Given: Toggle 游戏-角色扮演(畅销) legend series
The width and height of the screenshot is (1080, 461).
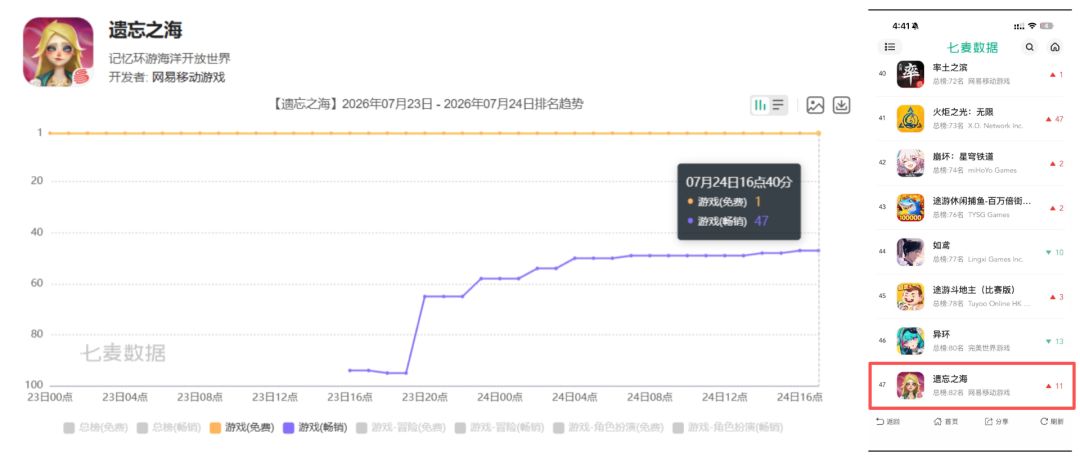Looking at the screenshot, I should pos(727,427).
